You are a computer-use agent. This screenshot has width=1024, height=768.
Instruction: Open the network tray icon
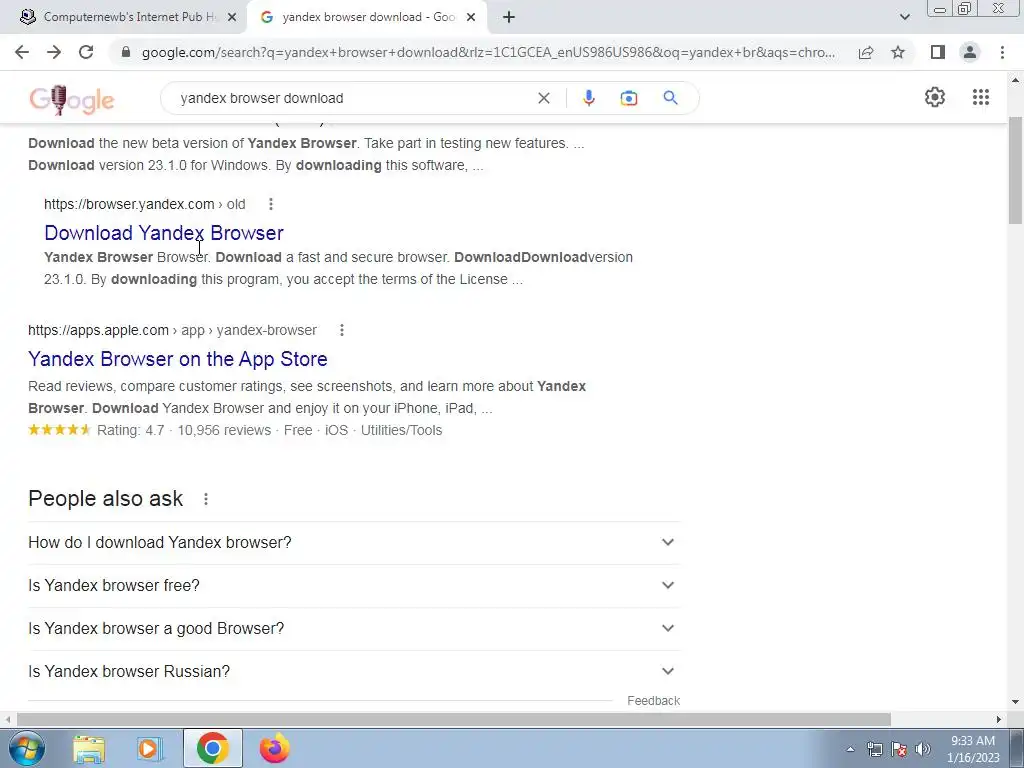point(874,749)
